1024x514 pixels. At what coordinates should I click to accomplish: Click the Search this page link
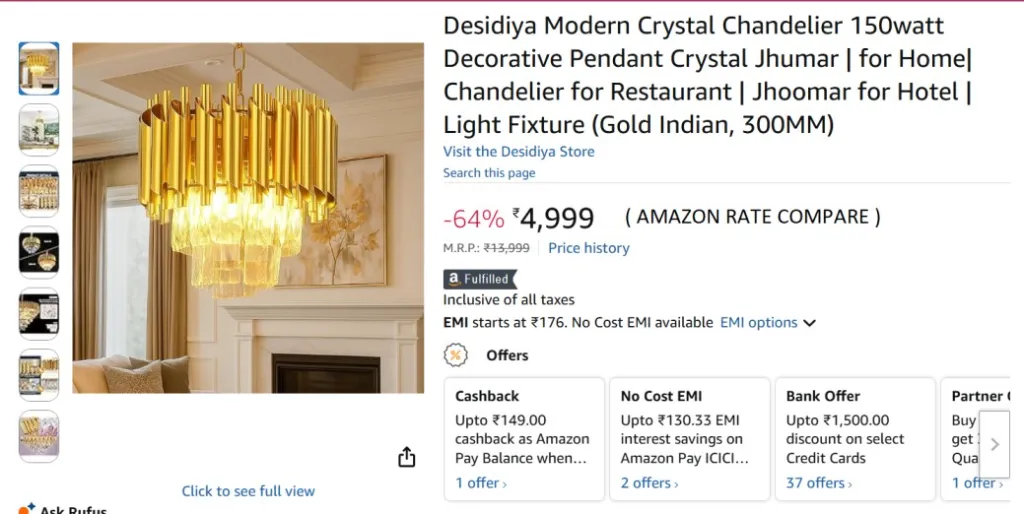(x=489, y=173)
